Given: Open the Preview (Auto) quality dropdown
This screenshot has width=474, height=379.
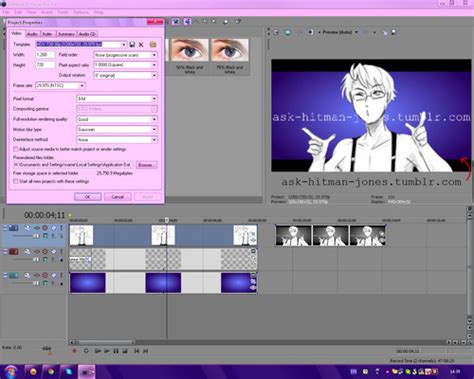Looking at the screenshot, I should pos(356,32).
